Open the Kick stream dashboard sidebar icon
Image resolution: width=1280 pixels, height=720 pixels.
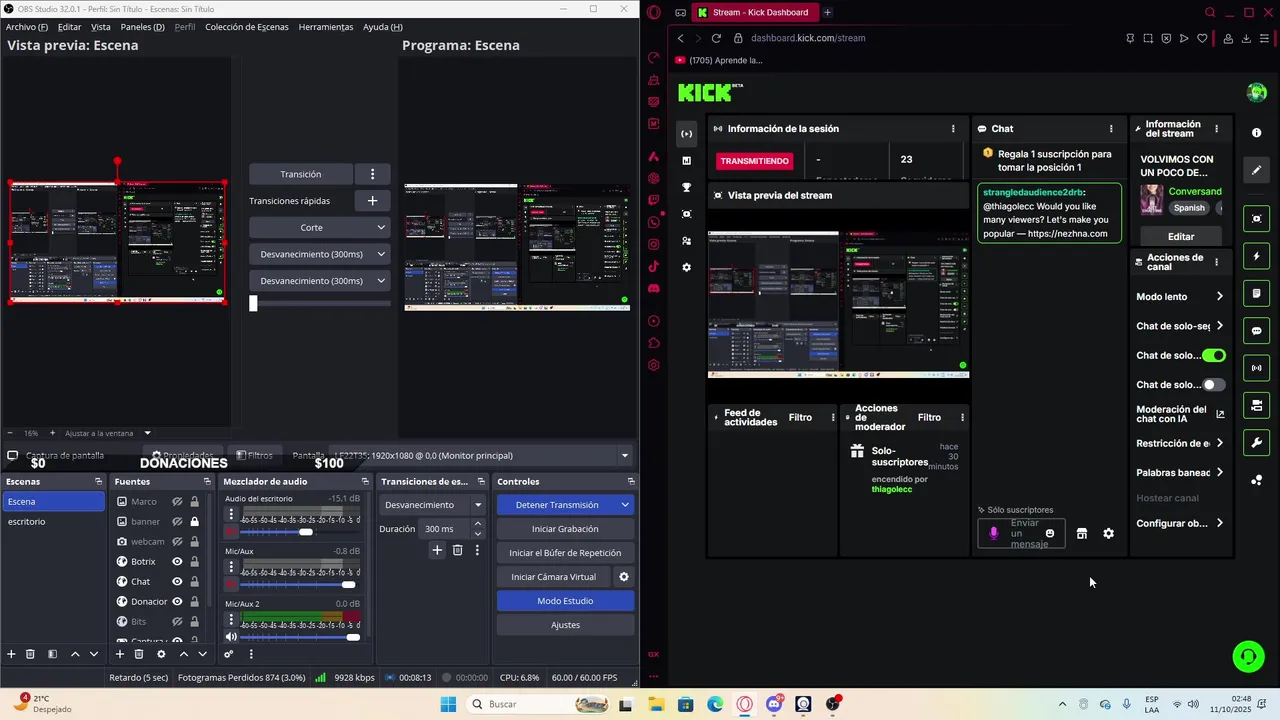[686, 134]
